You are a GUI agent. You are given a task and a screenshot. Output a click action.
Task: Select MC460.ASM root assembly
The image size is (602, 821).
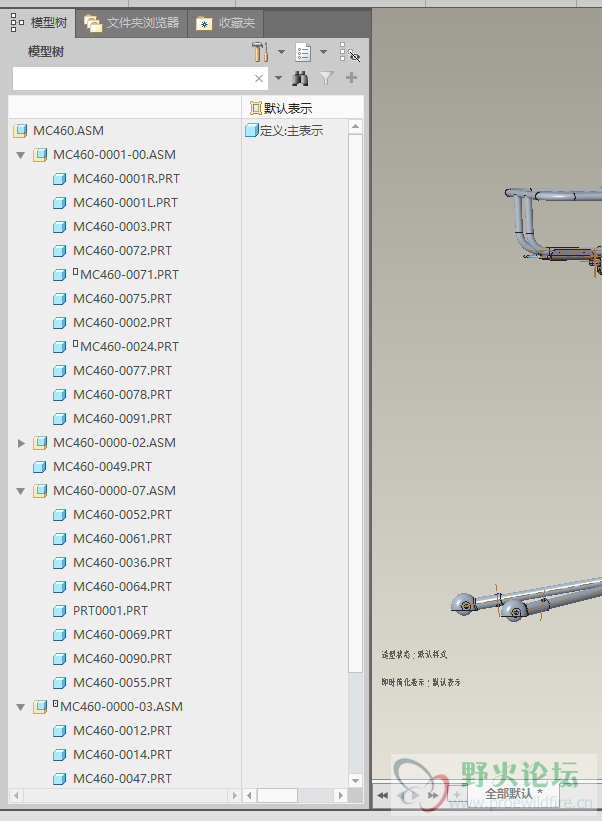pyautogui.click(x=68, y=130)
